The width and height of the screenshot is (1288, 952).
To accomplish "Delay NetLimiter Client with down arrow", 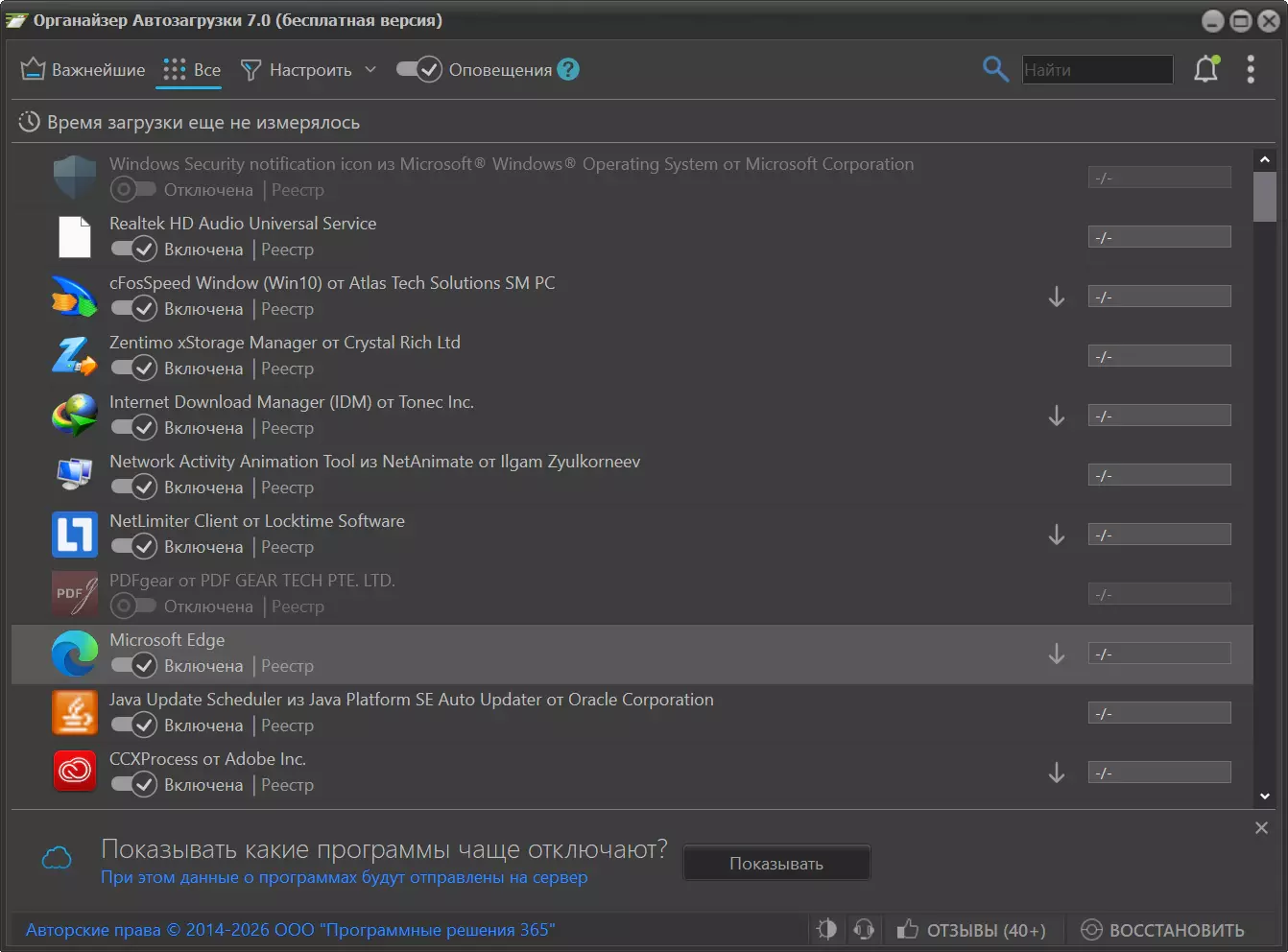I will coord(1057,535).
